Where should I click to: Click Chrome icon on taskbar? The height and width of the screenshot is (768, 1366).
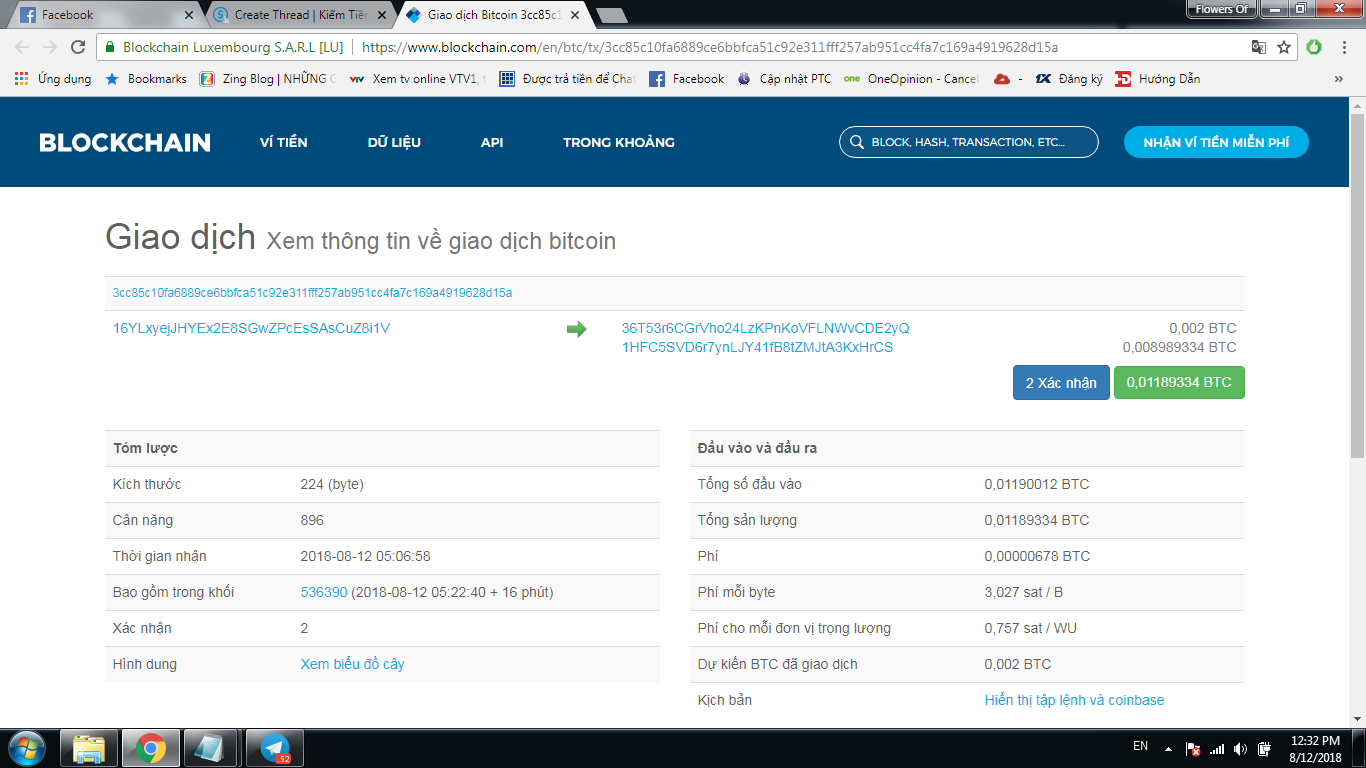151,748
